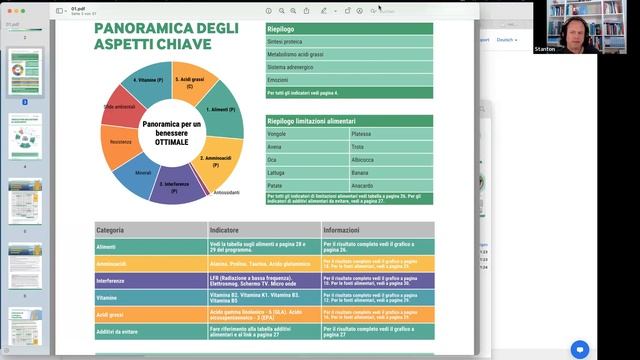Open Deutsch language dropdown in browser window

507,40
